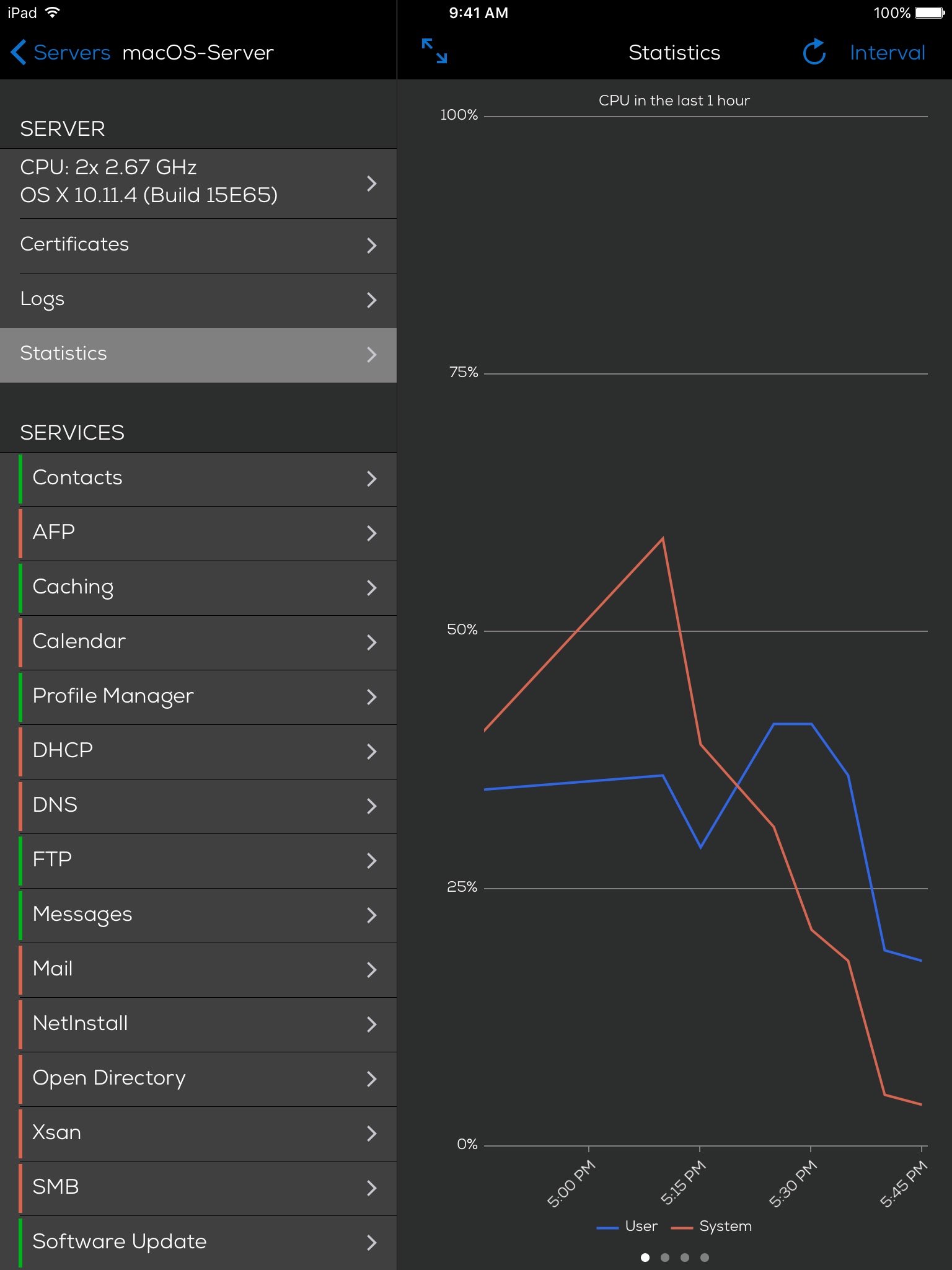Open the Open Directory service
Image resolution: width=952 pixels, height=1270 pixels.
coord(198,1079)
